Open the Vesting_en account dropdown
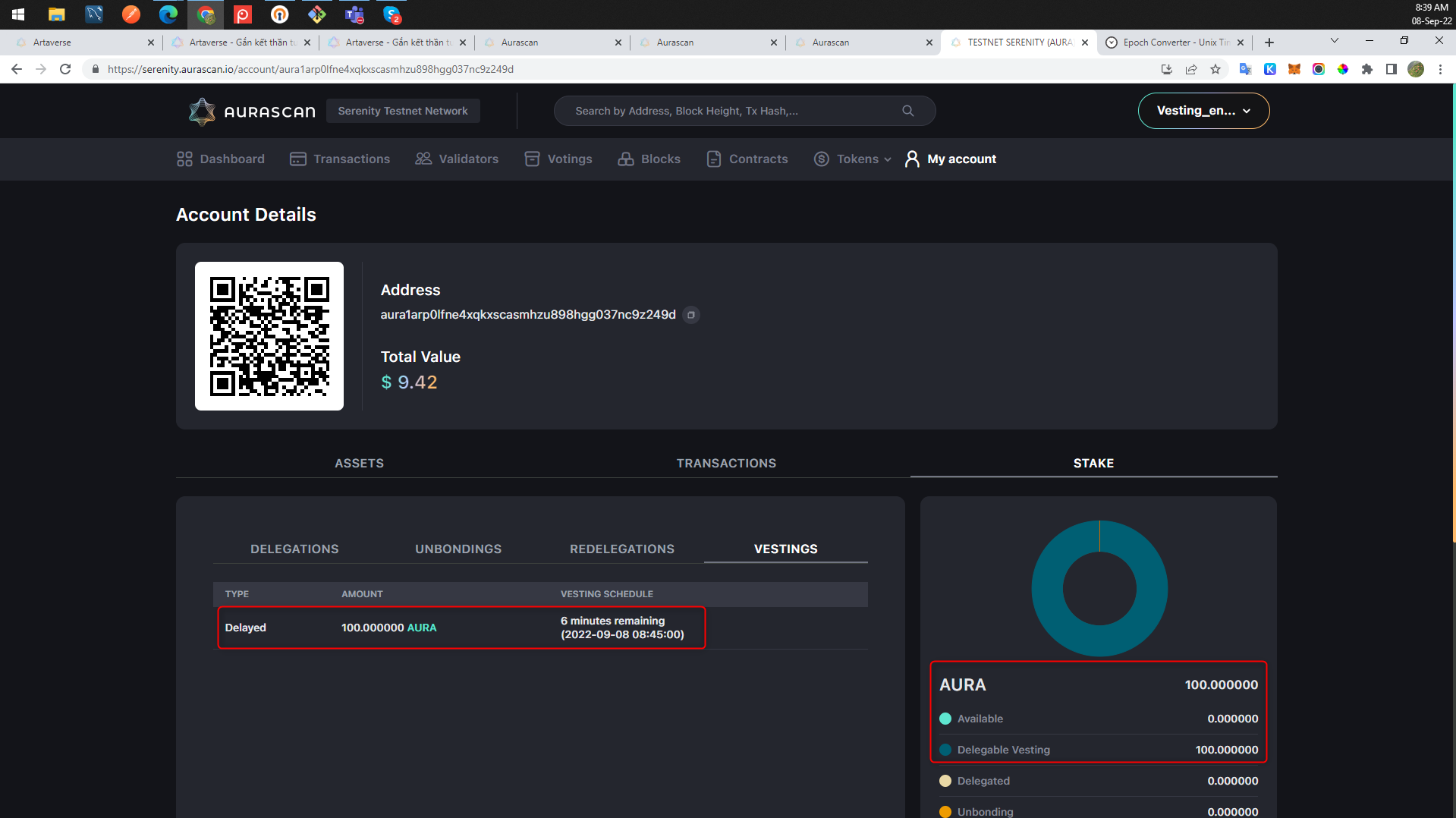Screen dimensions: 1456x818 click(1203, 110)
